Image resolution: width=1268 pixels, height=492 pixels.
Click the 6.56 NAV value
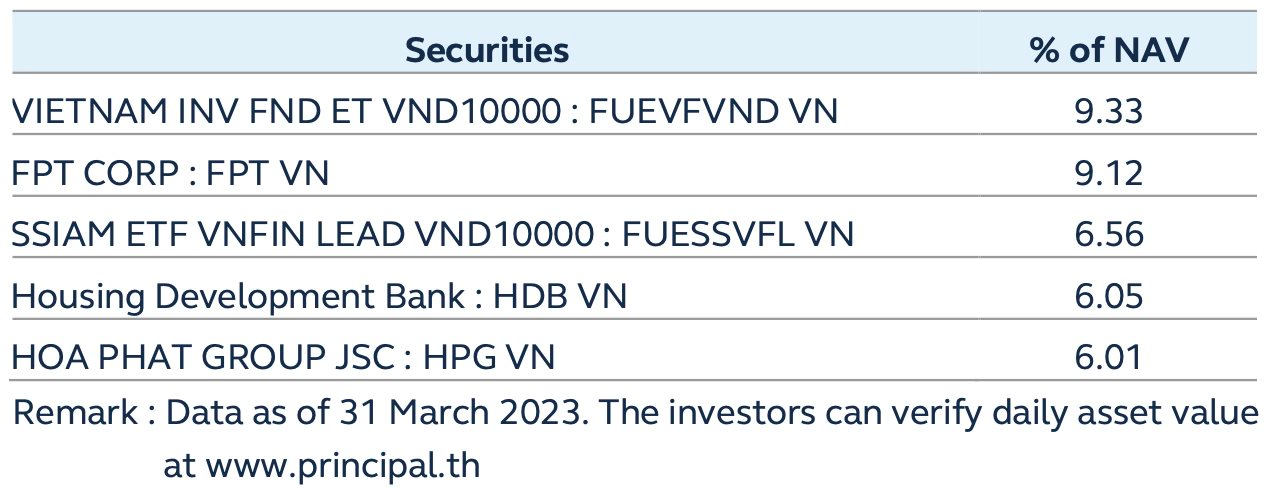pyautogui.click(x=1107, y=236)
